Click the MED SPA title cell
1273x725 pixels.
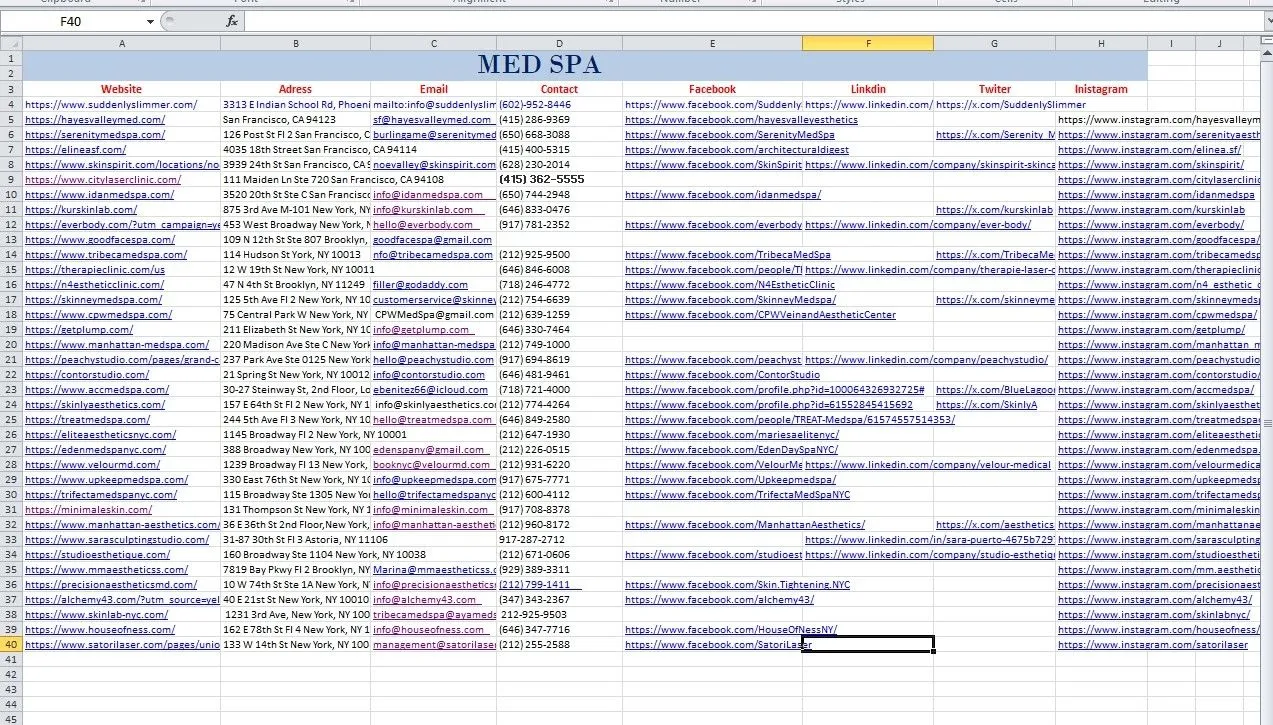coord(585,65)
